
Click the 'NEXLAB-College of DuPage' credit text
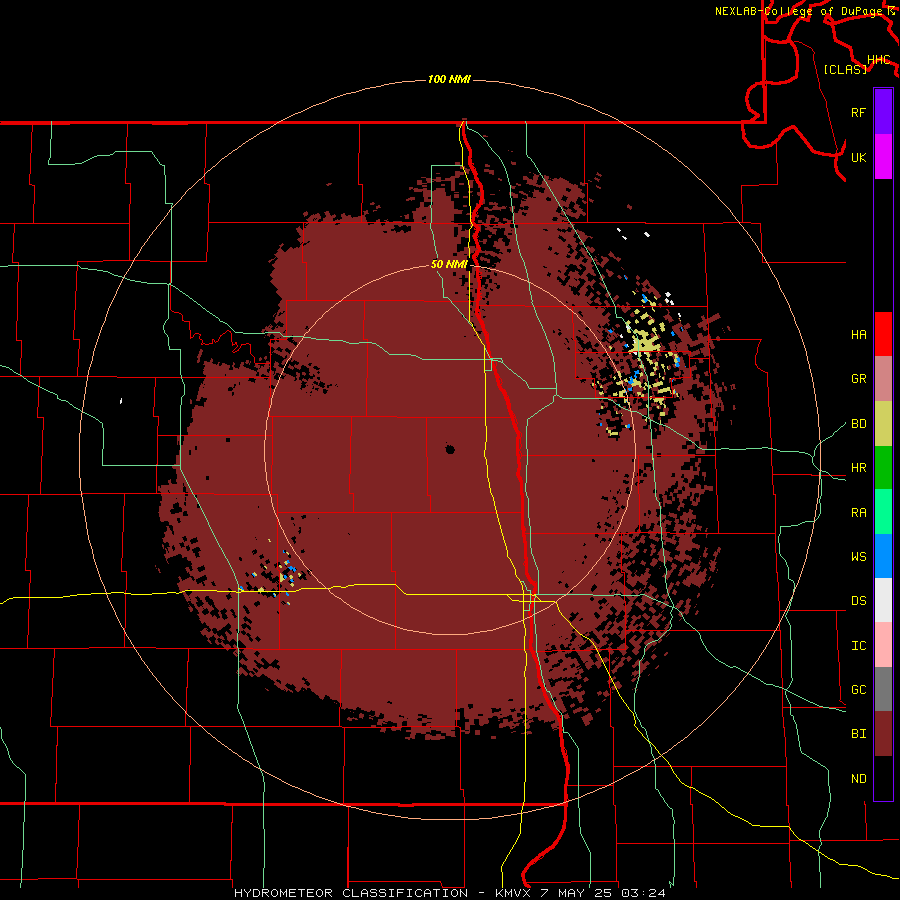tap(801, 11)
